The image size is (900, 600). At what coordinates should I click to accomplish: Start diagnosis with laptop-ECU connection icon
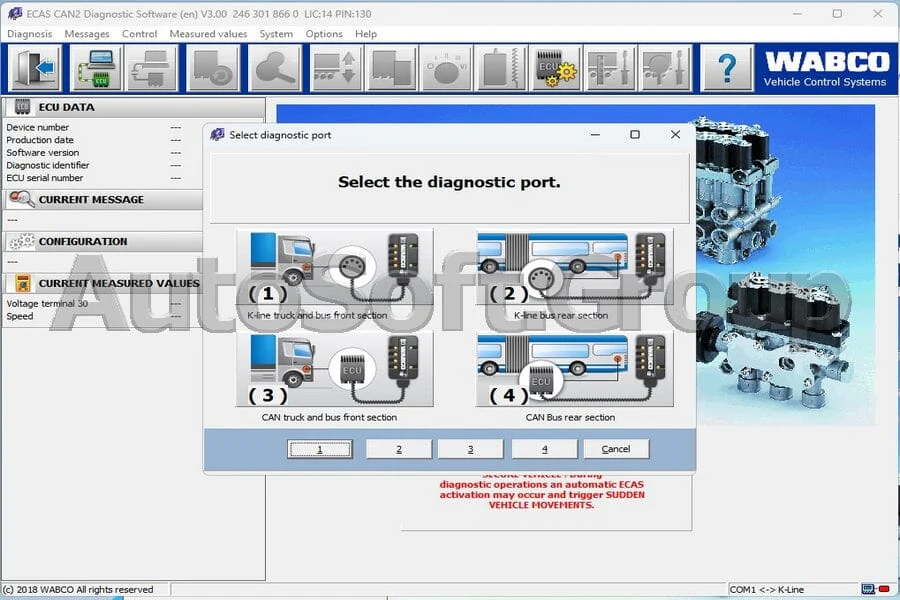pyautogui.click(x=96, y=68)
